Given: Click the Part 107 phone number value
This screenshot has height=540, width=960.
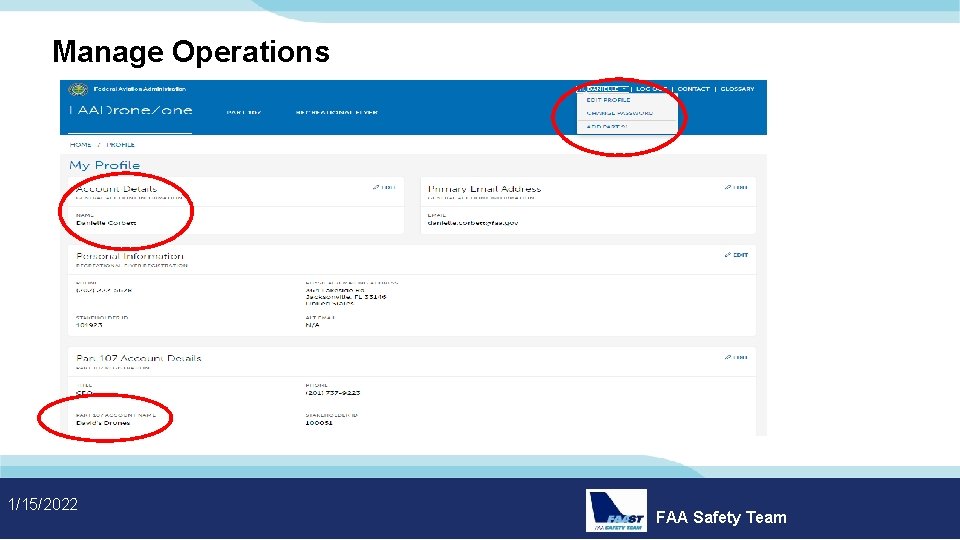Looking at the screenshot, I should point(332,393).
